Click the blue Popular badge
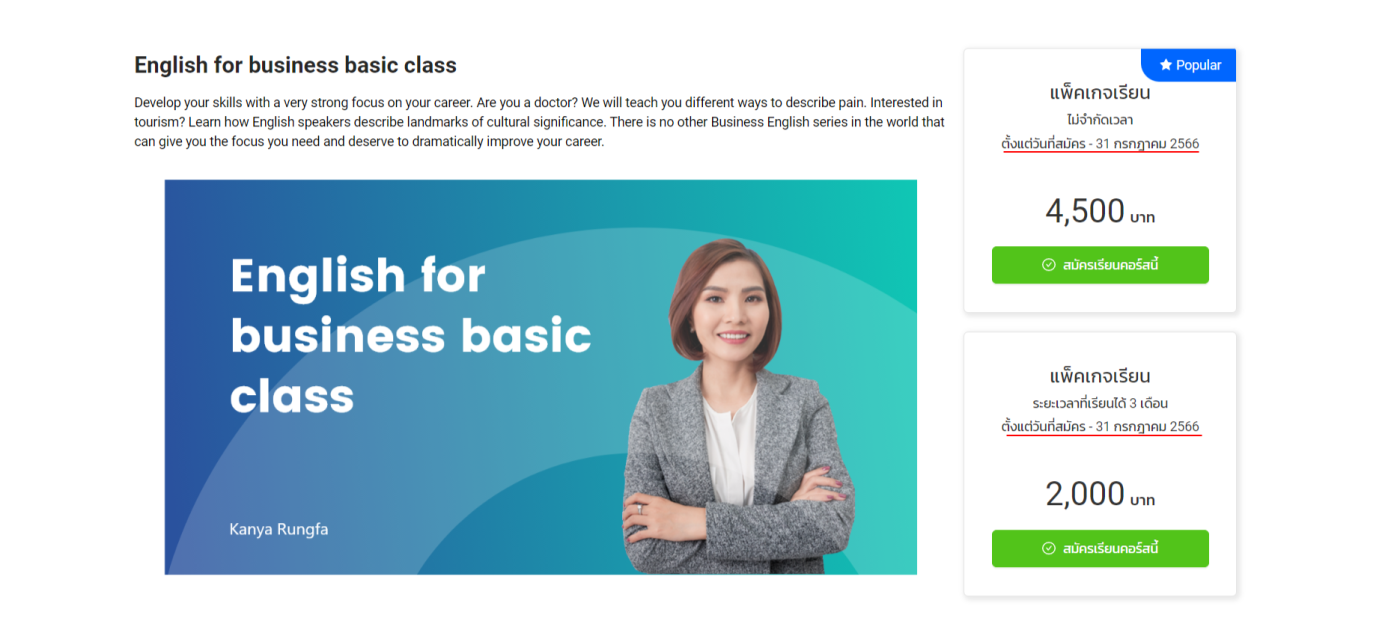This screenshot has width=1400, height=621. point(1189,65)
